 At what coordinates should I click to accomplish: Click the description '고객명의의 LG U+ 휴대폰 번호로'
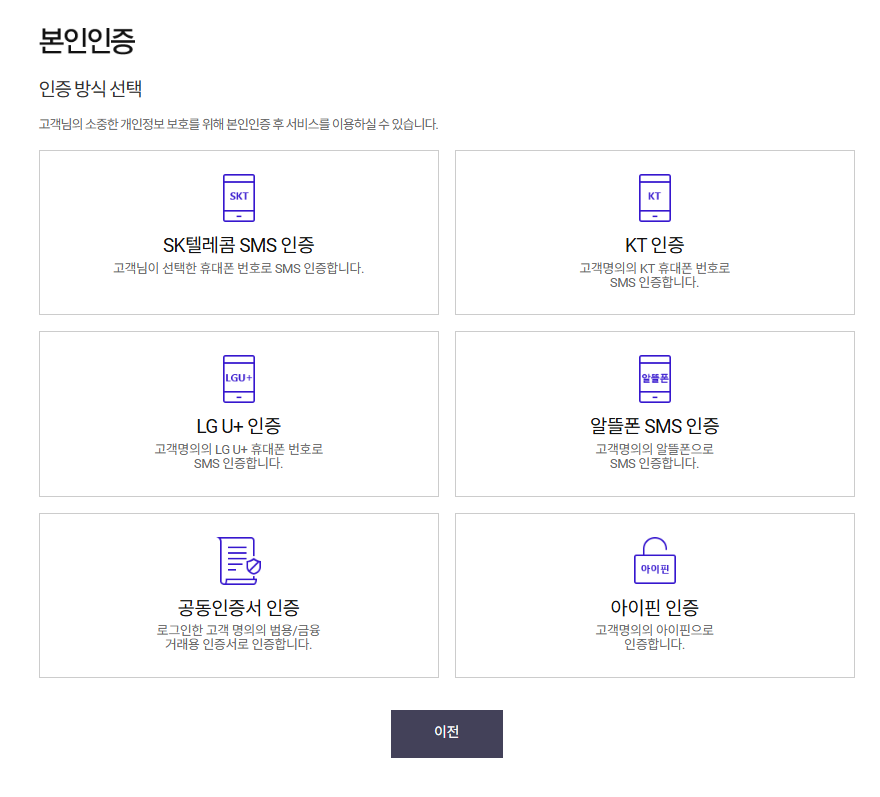tap(239, 449)
